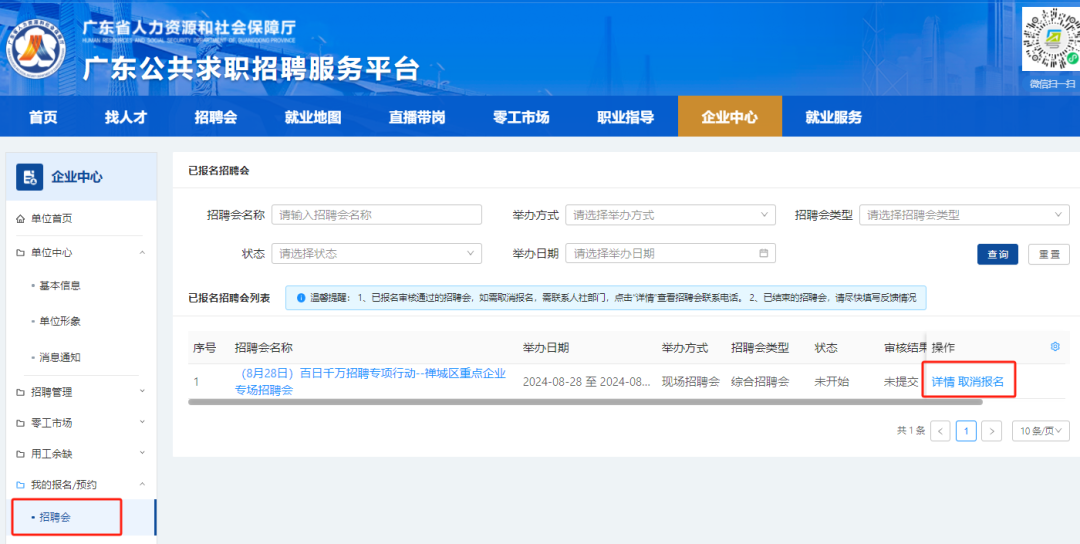1080x544 pixels.
Task: Expand the 招聘管理 sidebar group chevron
Action: pos(142,391)
